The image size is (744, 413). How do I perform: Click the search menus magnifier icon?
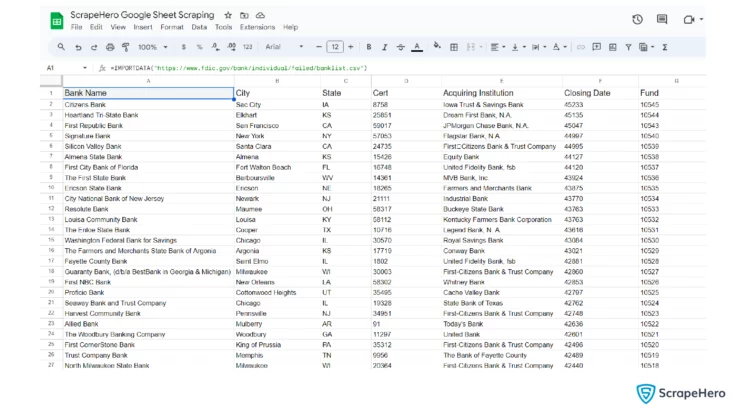click(61, 47)
